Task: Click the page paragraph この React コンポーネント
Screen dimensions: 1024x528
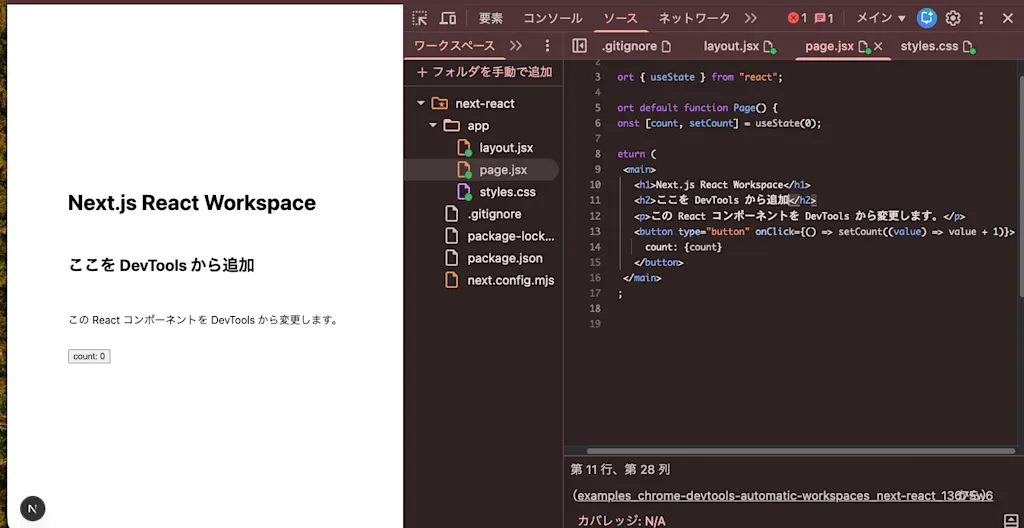Action: pyautogui.click(x=203, y=320)
